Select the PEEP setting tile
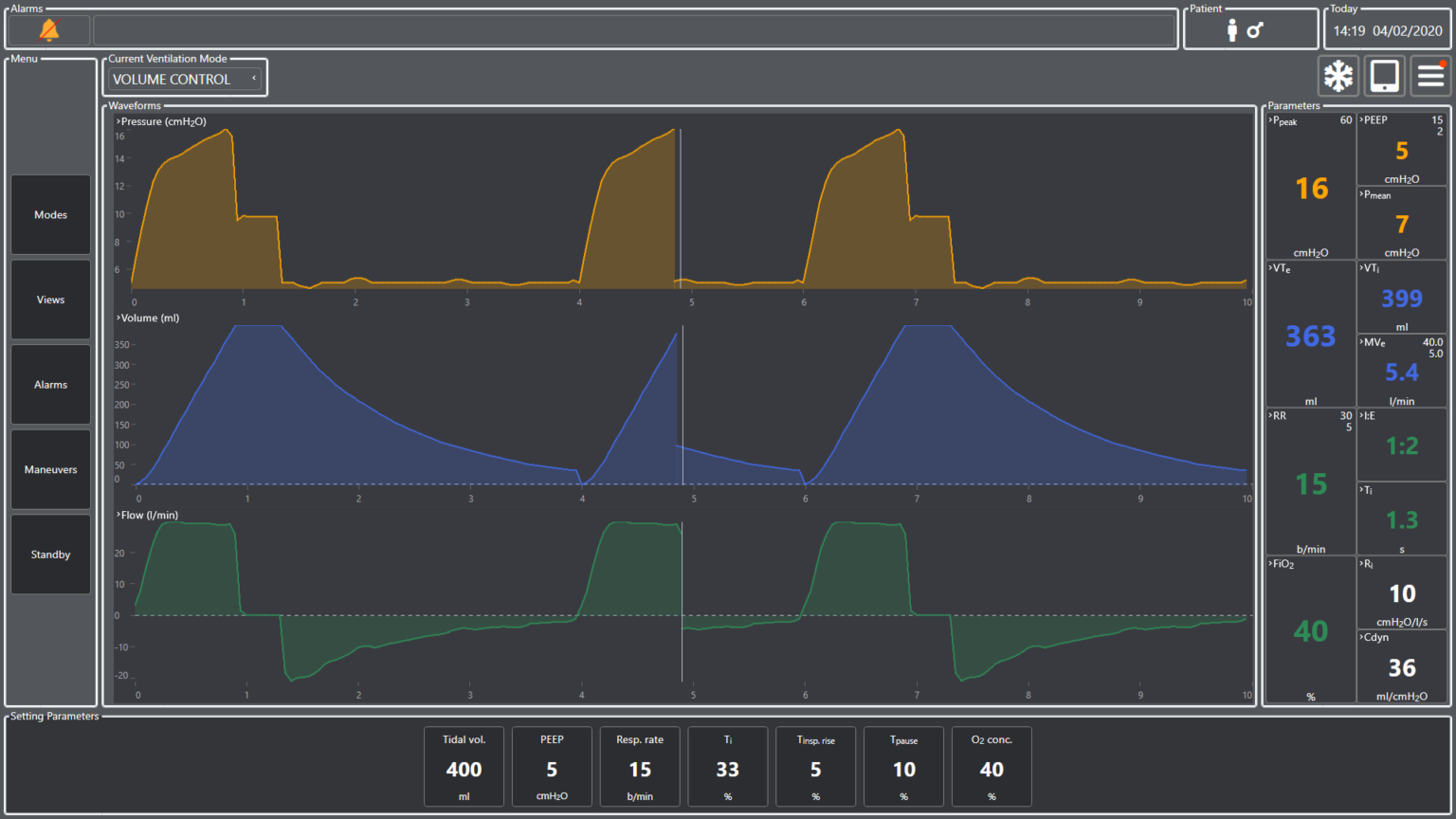The height and width of the screenshot is (819, 1456). point(552,767)
